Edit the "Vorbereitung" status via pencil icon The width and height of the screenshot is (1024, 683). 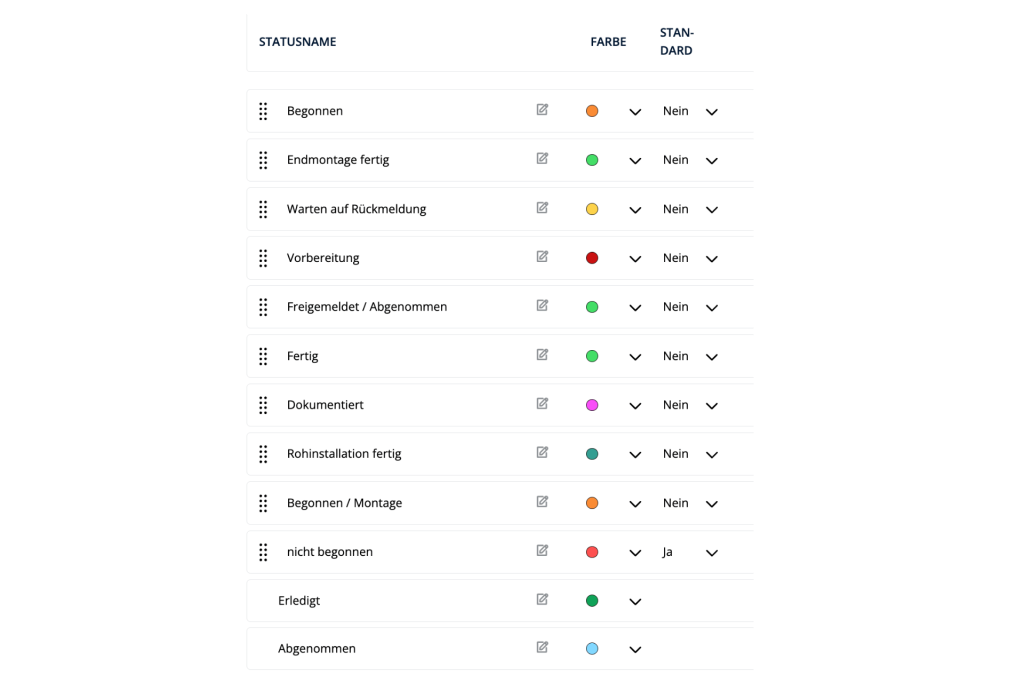pos(542,256)
